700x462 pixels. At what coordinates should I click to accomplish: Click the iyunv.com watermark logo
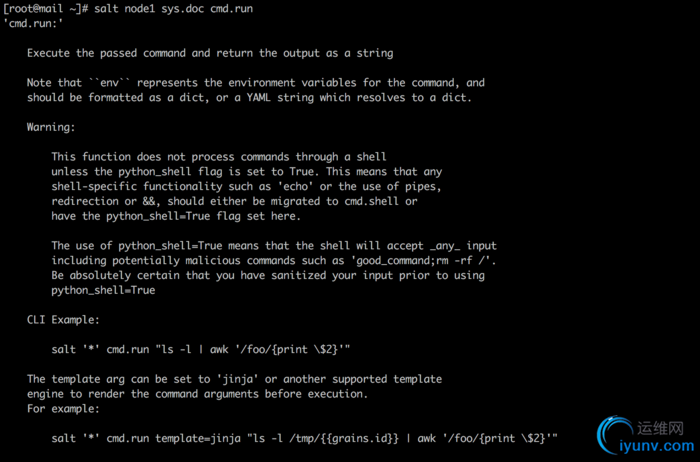coord(646,435)
